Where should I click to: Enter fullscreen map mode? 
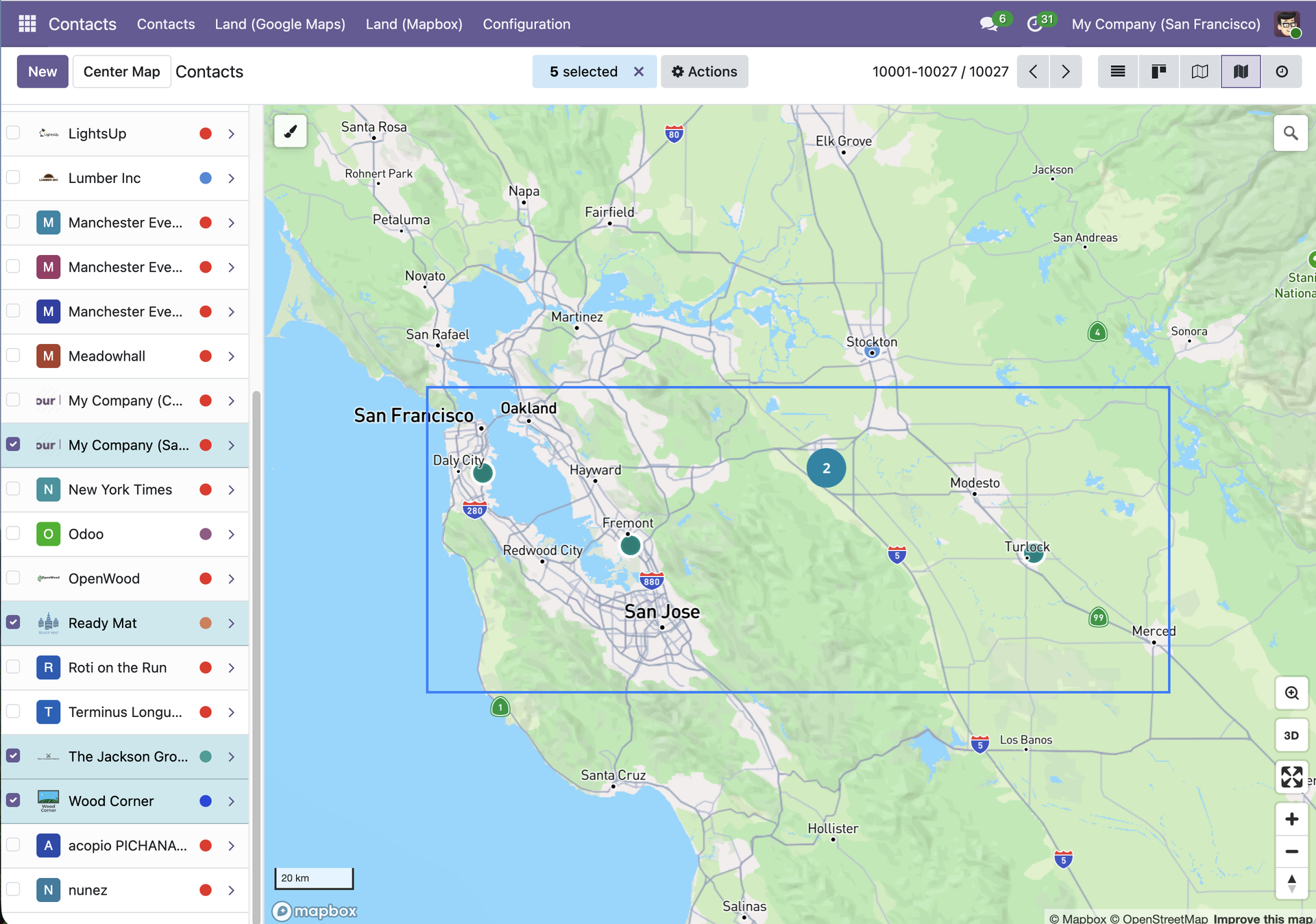click(1291, 777)
